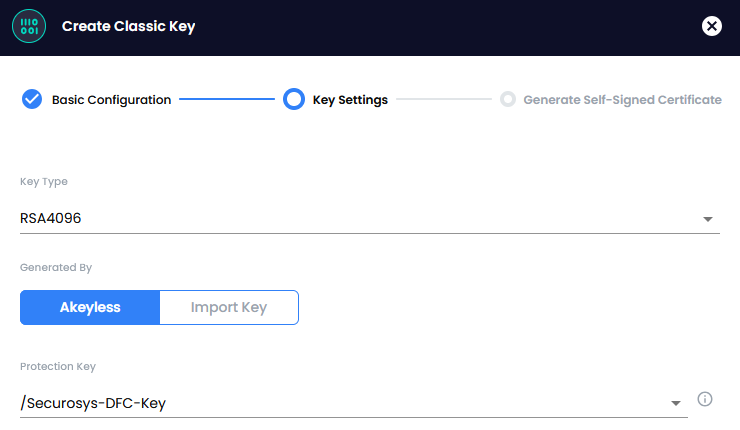Expand the Key Type dropdown arrow
740x430 pixels.
point(707,219)
